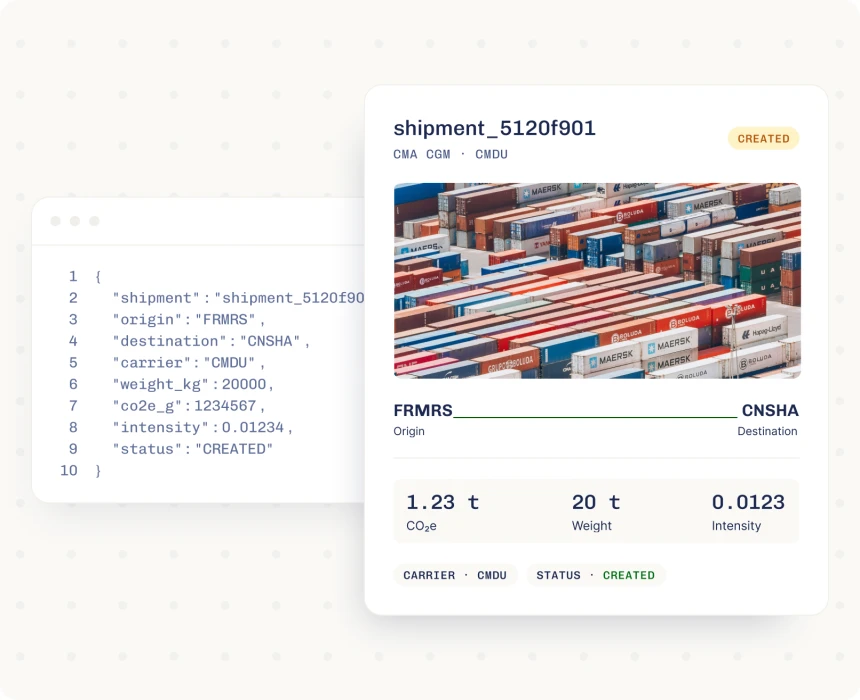Click the "destination":"CNSHA" code line
Image resolution: width=860 pixels, height=700 pixels.
tap(211, 341)
